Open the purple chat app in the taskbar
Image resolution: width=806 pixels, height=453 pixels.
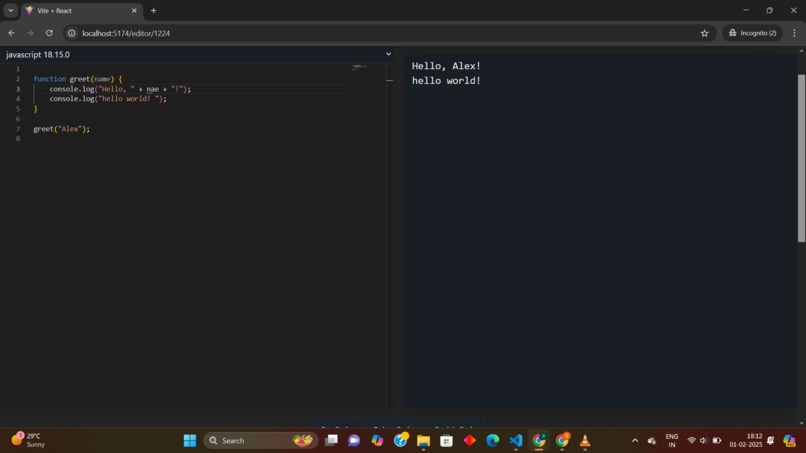[354, 441]
